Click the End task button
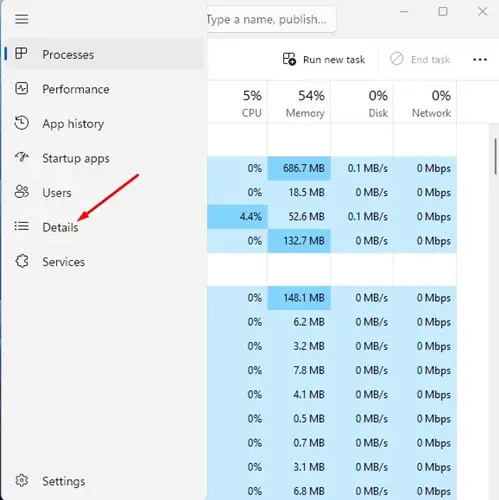This screenshot has height=500, width=499. [420, 60]
